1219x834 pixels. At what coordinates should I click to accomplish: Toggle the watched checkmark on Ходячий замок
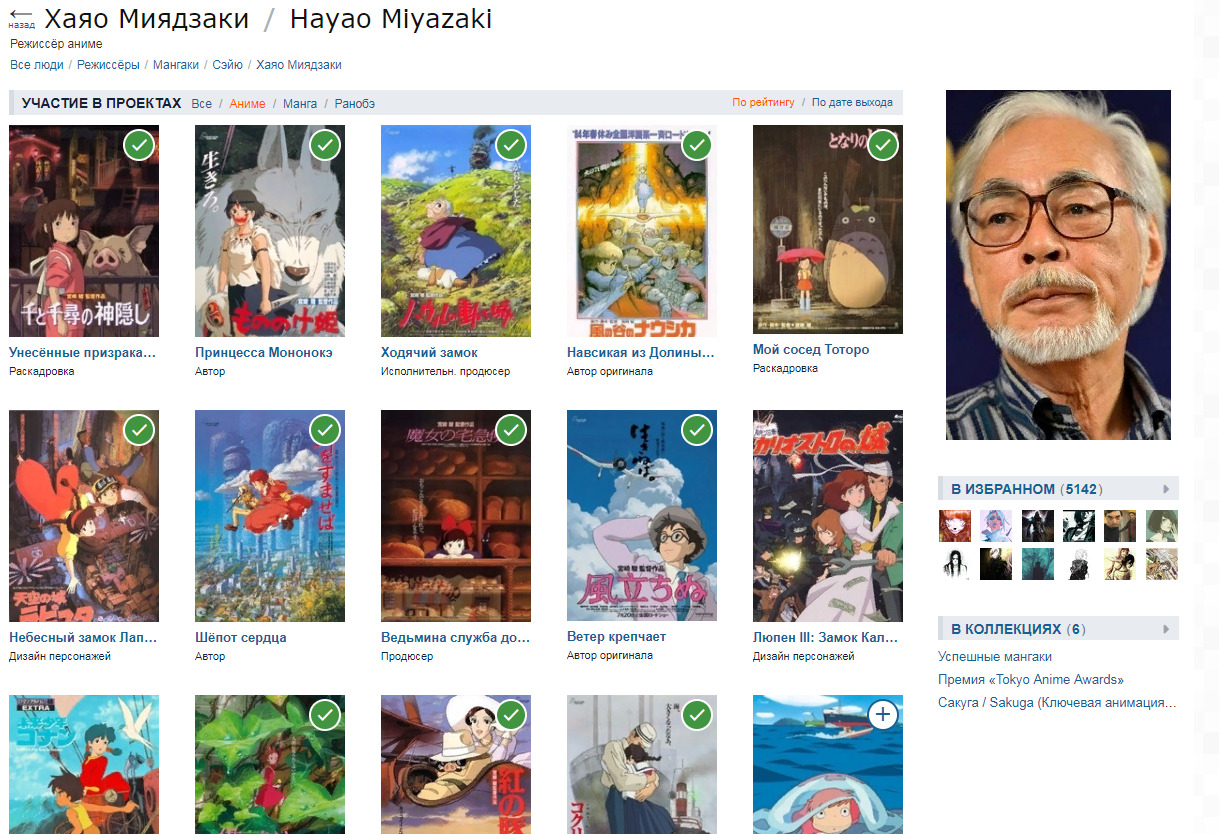(x=511, y=145)
